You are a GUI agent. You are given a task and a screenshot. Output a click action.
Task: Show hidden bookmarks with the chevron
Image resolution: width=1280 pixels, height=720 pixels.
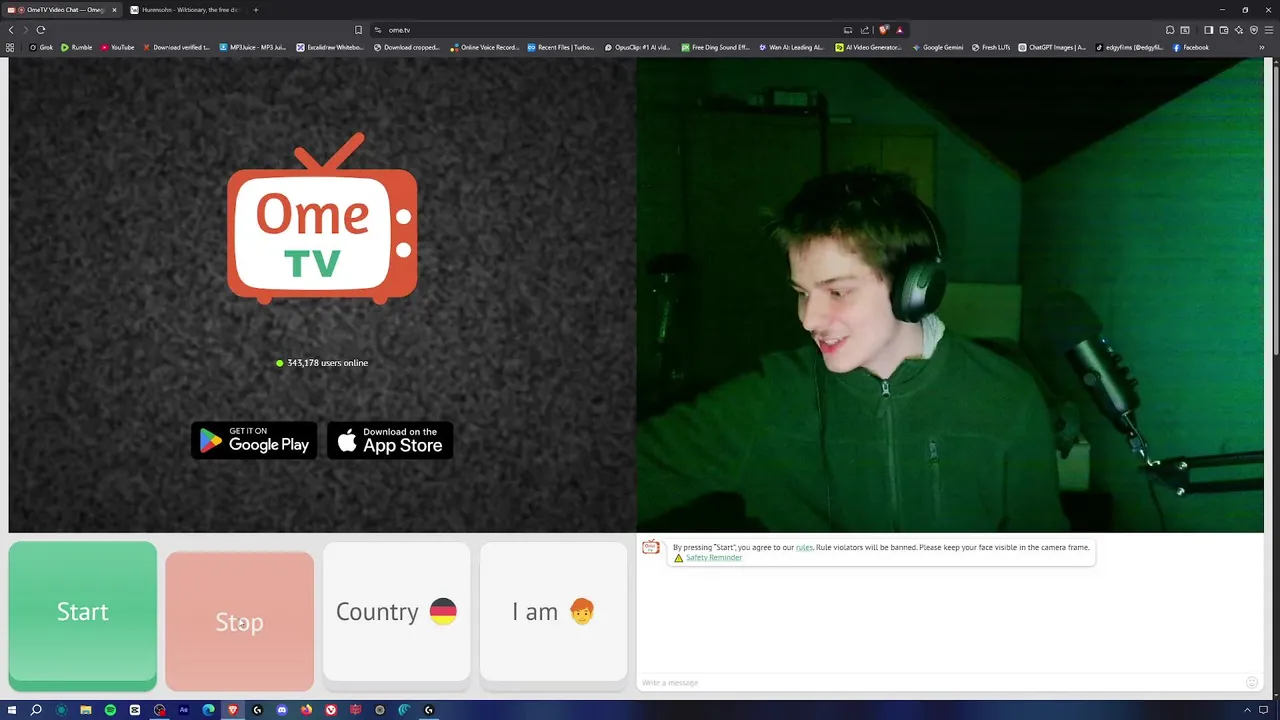(x=1263, y=47)
